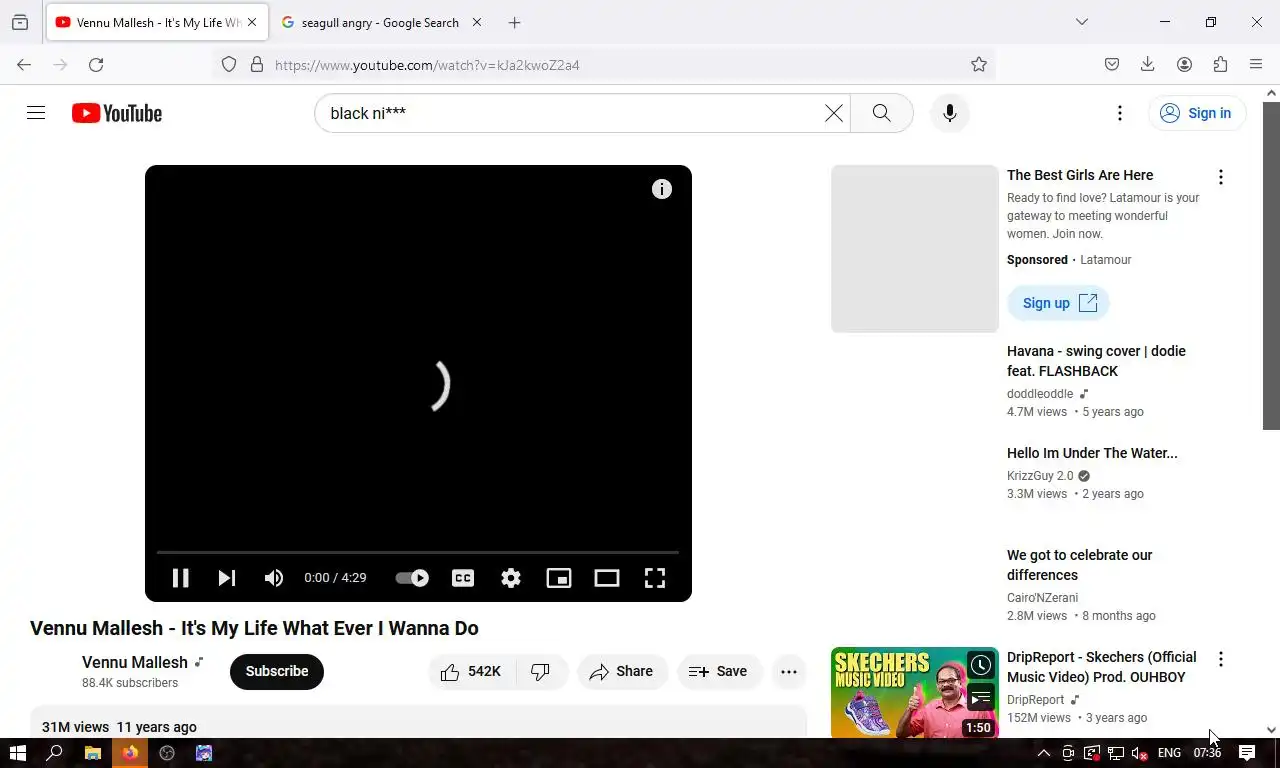Viewport: 1280px width, 768px height.
Task: Open the Windows Start menu
Action: [18, 753]
